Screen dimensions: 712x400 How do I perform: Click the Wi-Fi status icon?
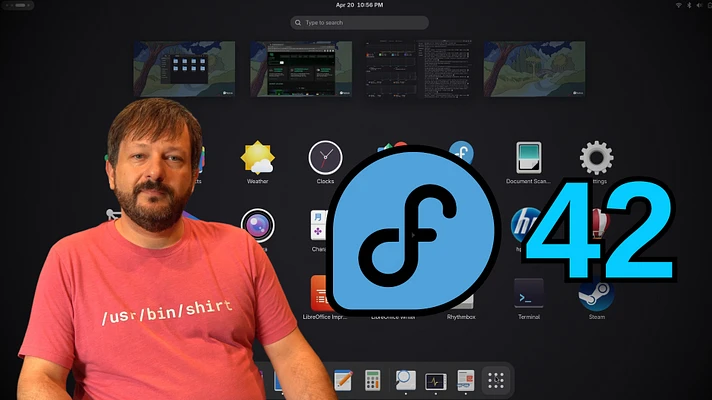click(678, 5)
